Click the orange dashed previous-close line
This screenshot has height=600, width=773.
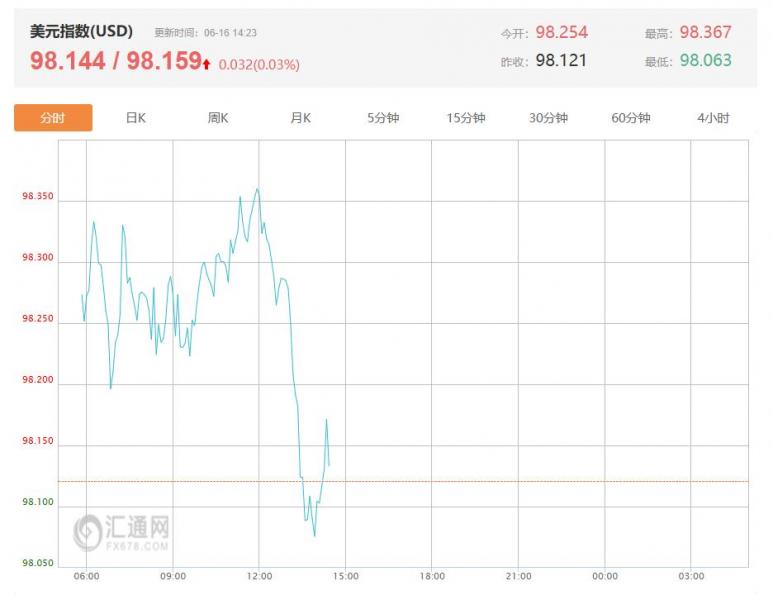(x=403, y=481)
